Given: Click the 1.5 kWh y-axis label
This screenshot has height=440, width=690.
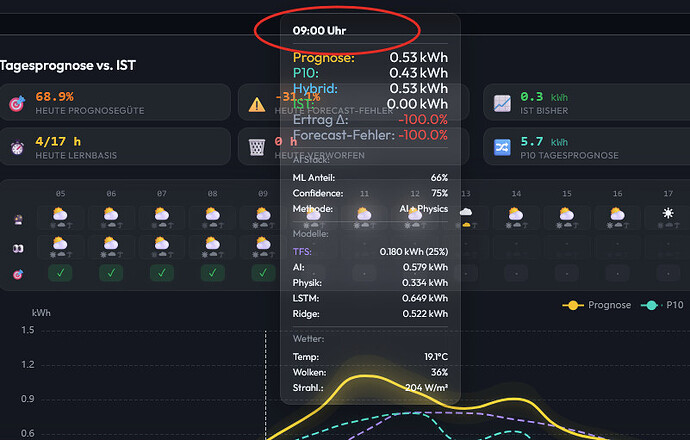Looking at the screenshot, I should pyautogui.click(x=28, y=330).
